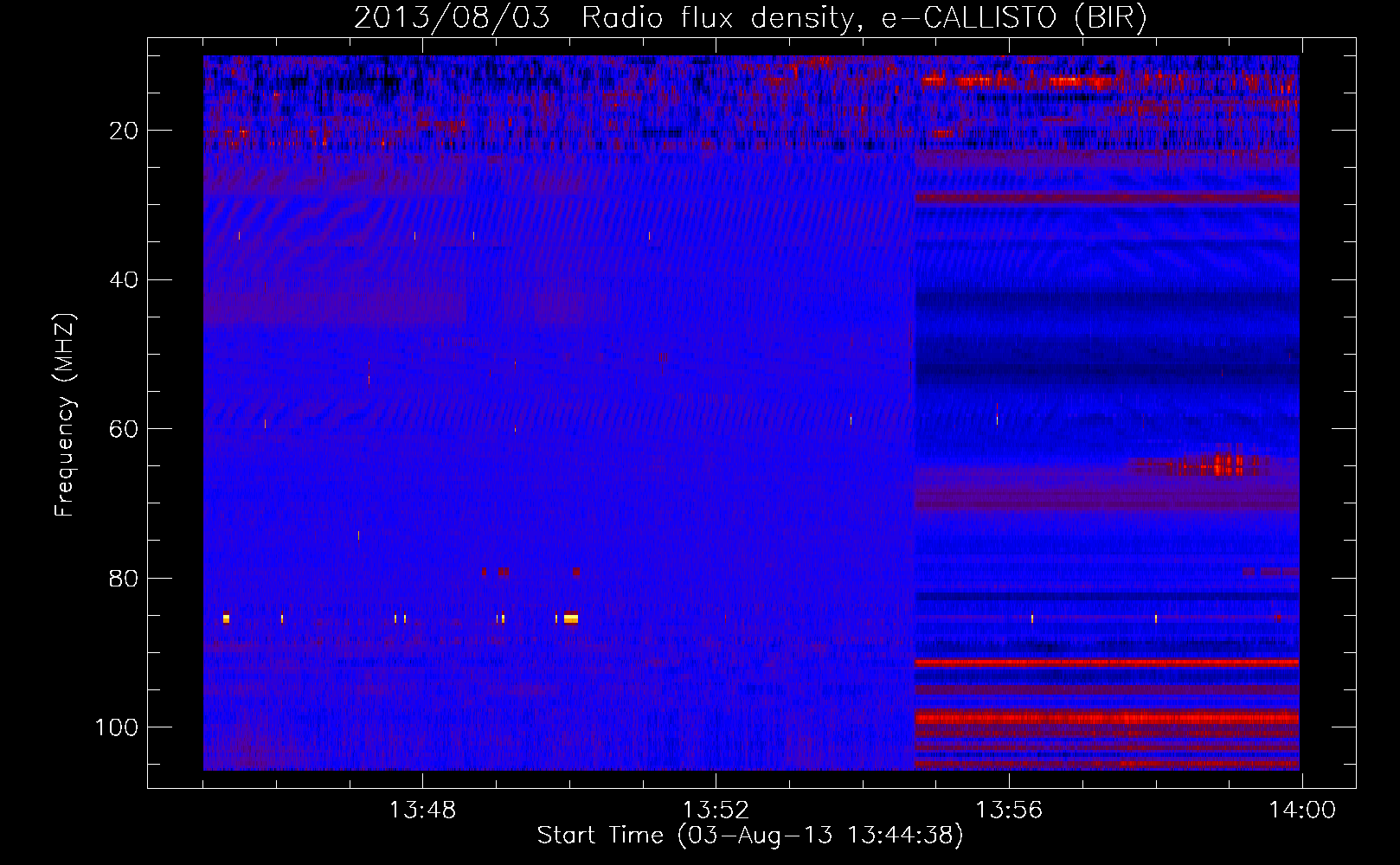This screenshot has width=1400, height=865.
Task: Click the 40 MHz frequency tick label
Action: pos(124,280)
